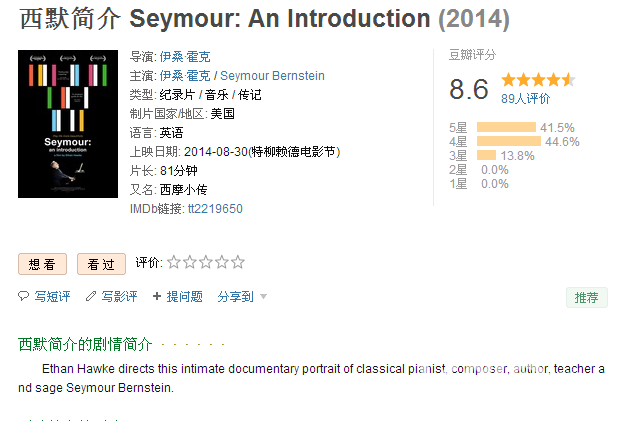Open Seymour Bernstein cast link

click(x=272, y=76)
